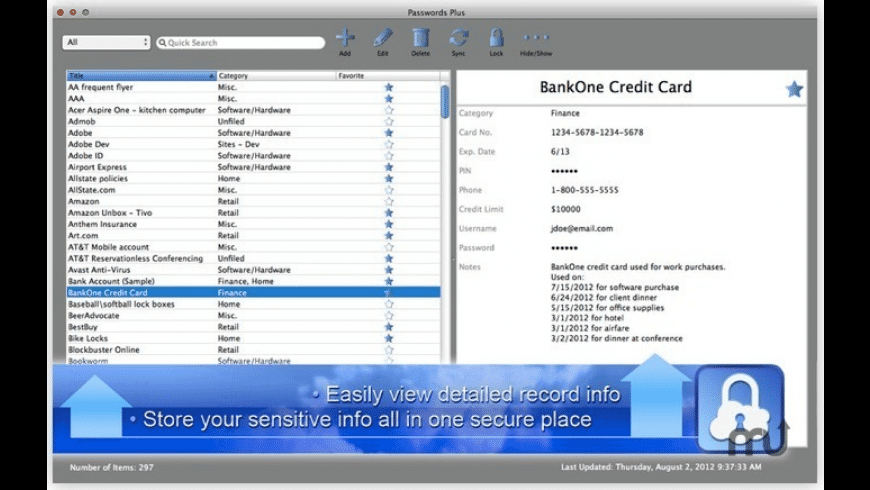Toggle favorite star for AT&T Mobile account
Screen dimensions: 870x490
(x=389, y=247)
